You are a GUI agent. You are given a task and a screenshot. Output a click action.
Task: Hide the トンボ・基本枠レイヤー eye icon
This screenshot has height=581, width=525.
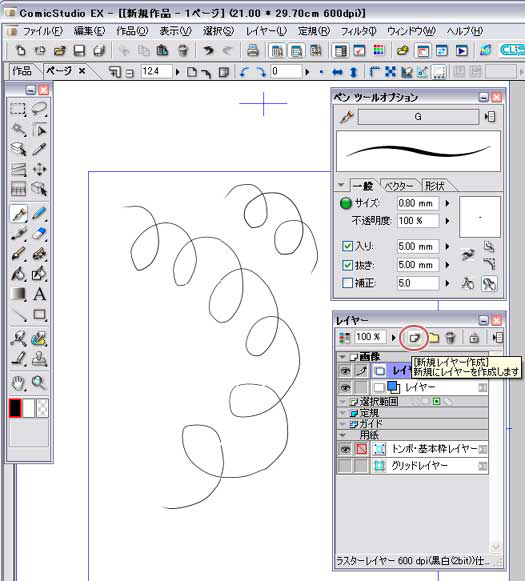point(345,449)
